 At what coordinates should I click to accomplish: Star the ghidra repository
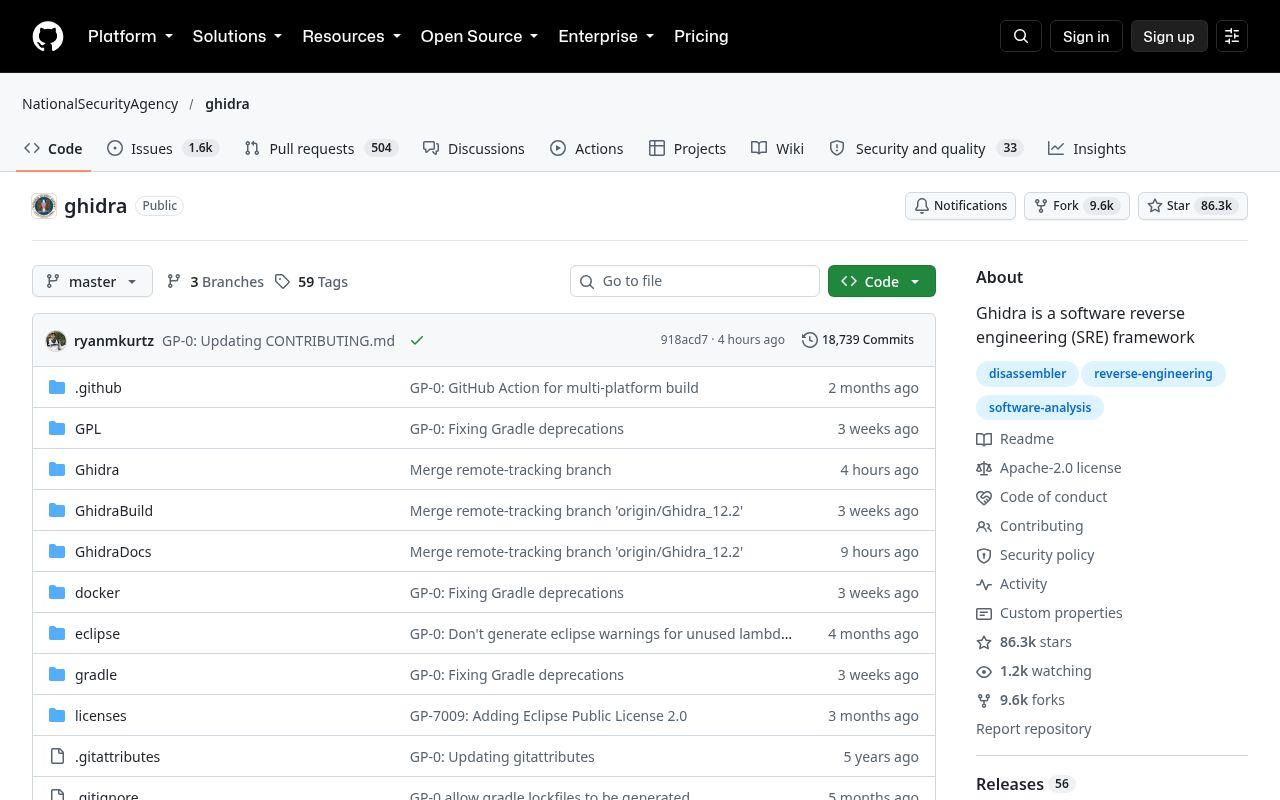coord(1193,206)
